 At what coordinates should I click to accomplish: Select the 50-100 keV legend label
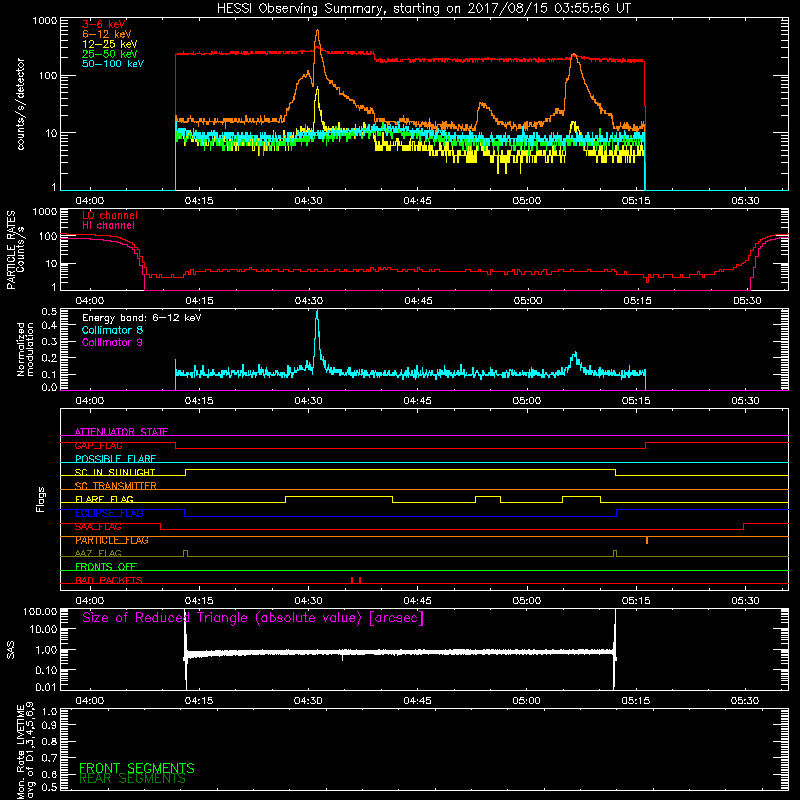[x=113, y=63]
